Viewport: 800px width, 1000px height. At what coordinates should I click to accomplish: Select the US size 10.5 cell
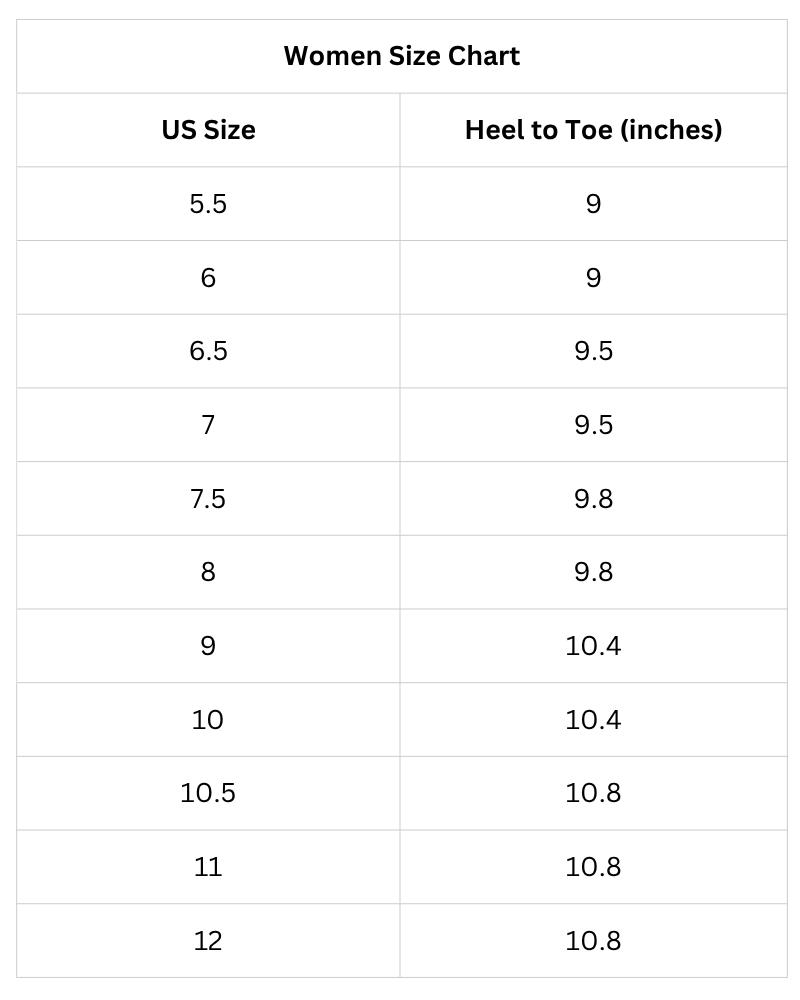(208, 793)
